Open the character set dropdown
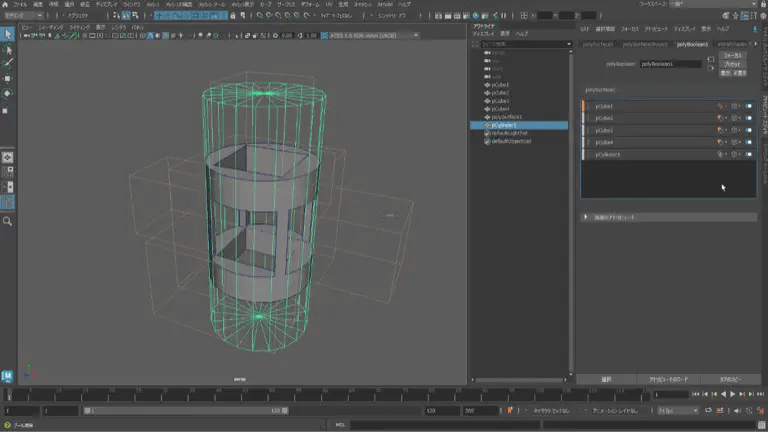This screenshot has height=432, width=768. [553, 410]
